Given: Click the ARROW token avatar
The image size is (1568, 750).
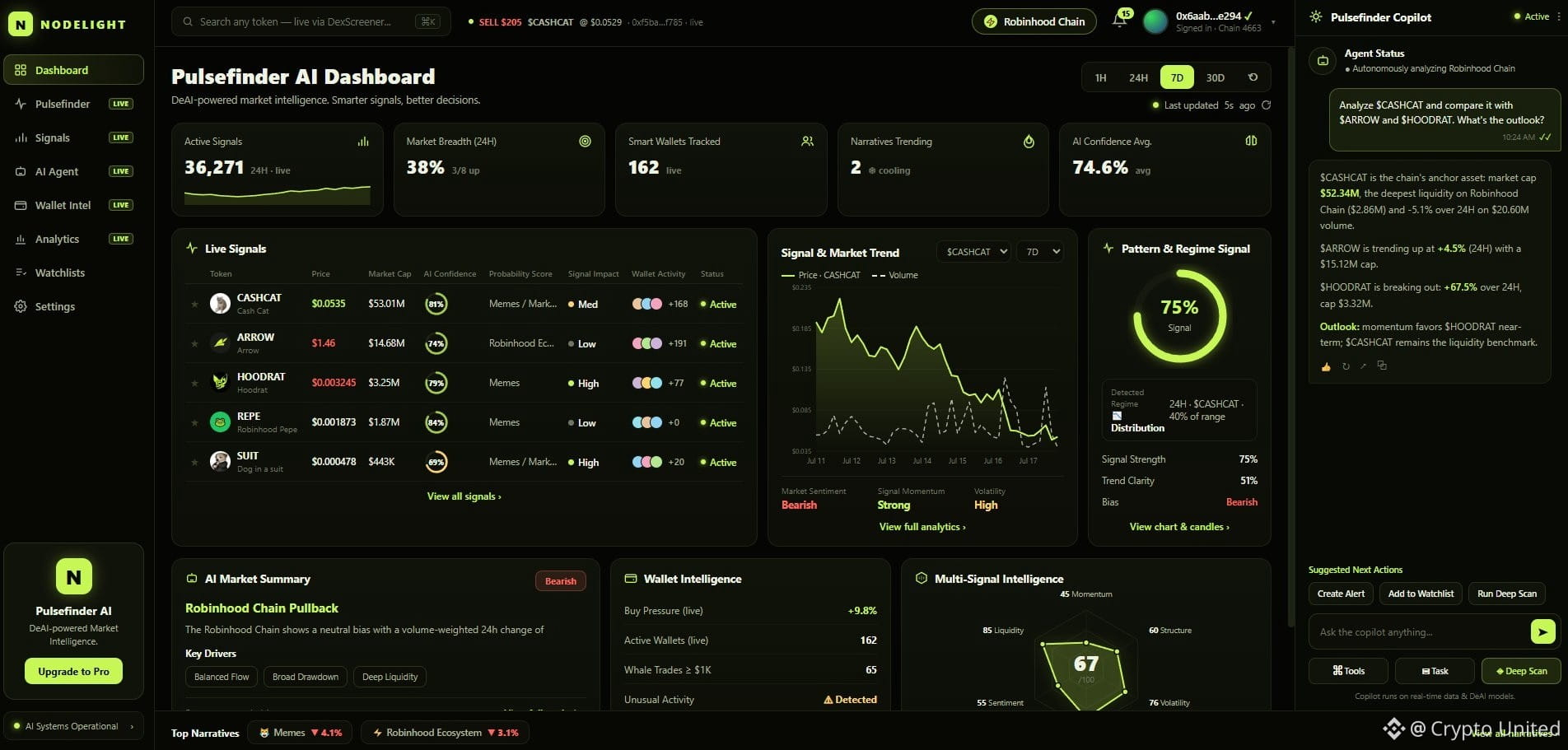Looking at the screenshot, I should (220, 343).
